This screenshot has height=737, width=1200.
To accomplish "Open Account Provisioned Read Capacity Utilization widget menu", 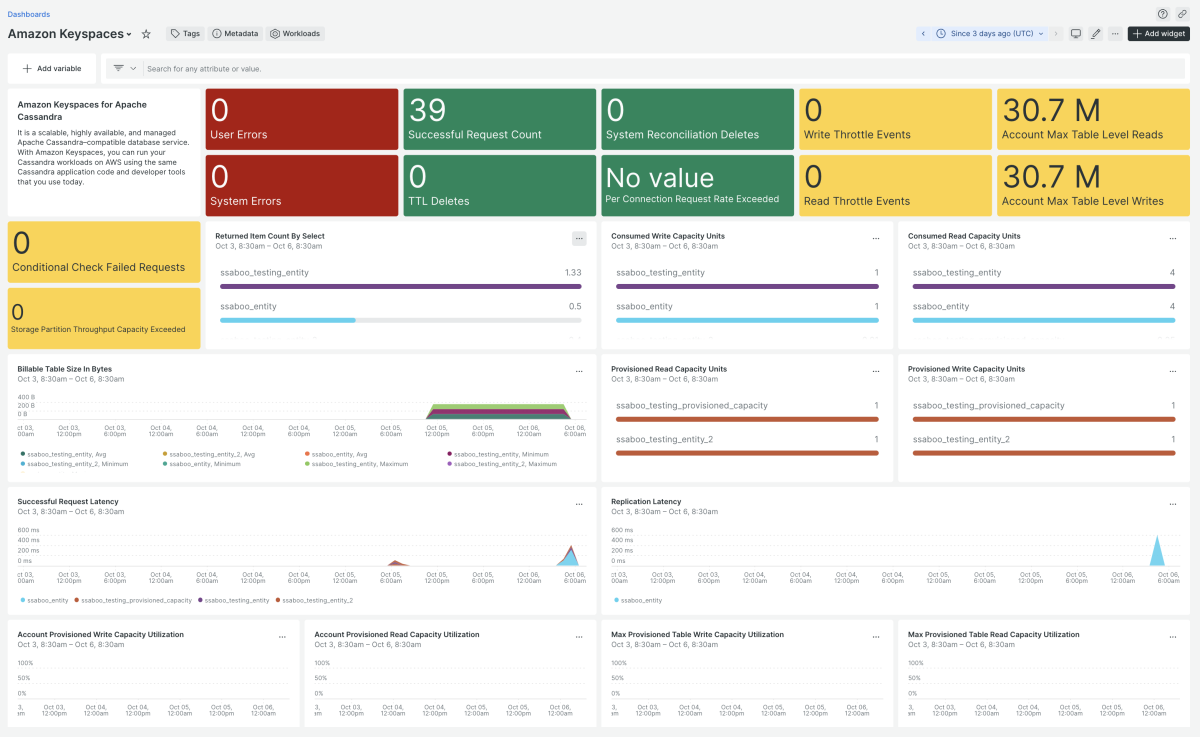I will pyautogui.click(x=579, y=636).
